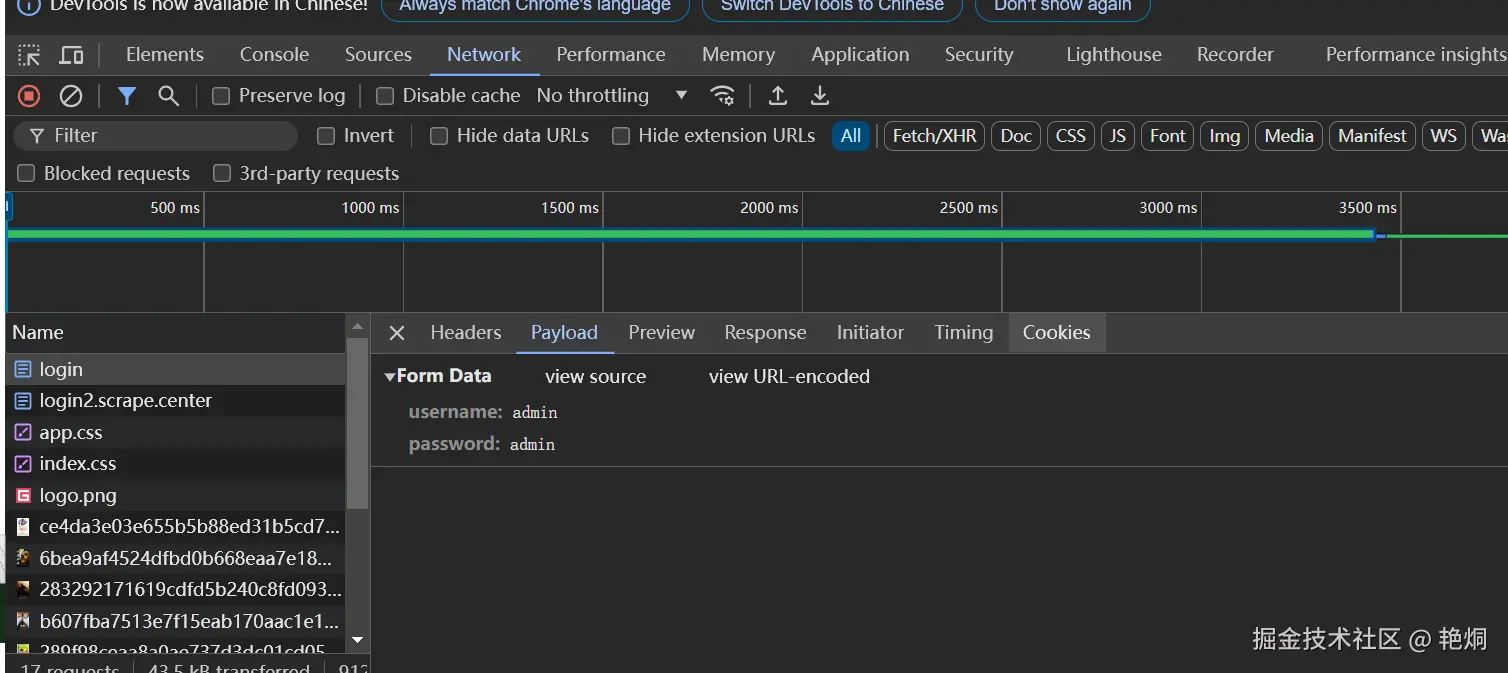Select the Payload tab
1508x673 pixels.
point(564,333)
